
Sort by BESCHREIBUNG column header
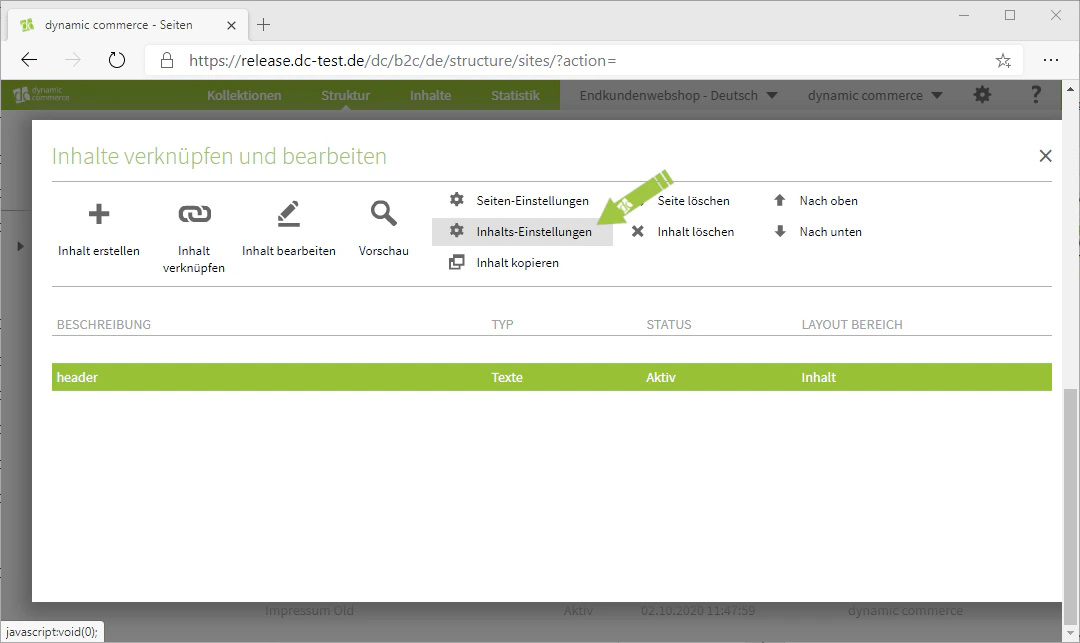pyautogui.click(x=103, y=324)
